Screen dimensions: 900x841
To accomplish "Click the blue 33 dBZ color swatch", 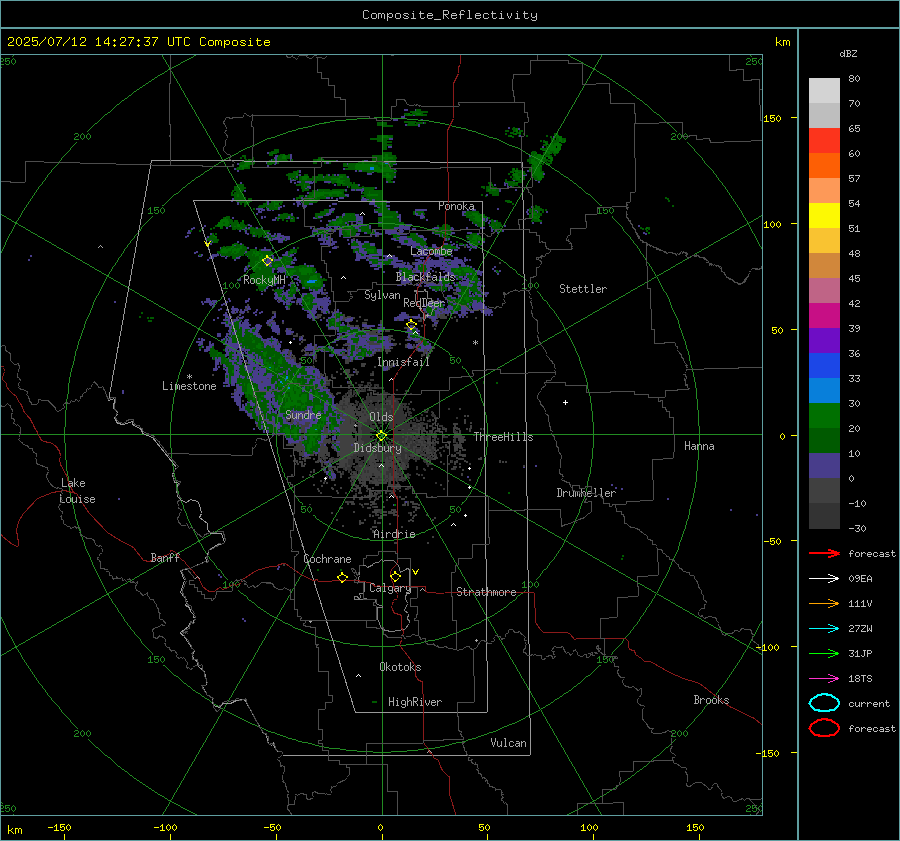I will 824,366.
